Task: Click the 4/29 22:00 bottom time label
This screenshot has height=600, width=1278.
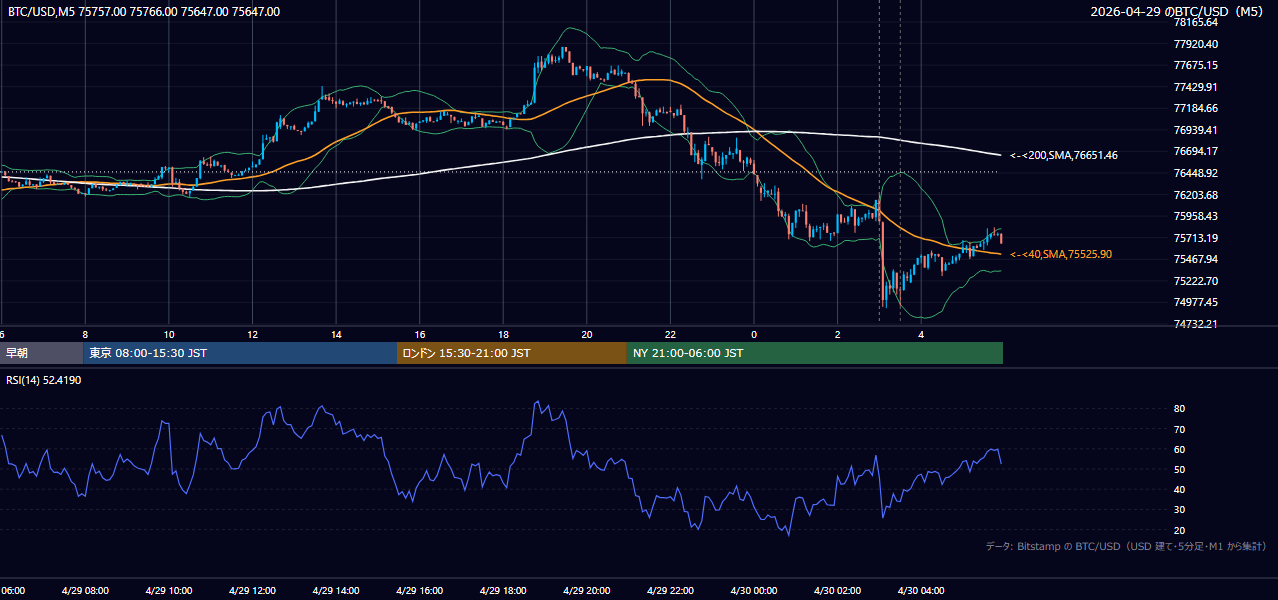Action: pos(670,591)
